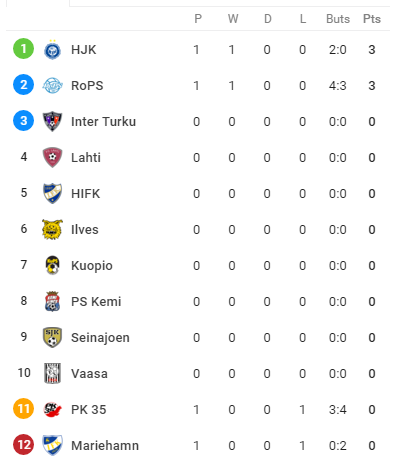Viewport: 396px width, 465px height.
Task: Click the yellow Ilves lynx logo
Action: 52,229
